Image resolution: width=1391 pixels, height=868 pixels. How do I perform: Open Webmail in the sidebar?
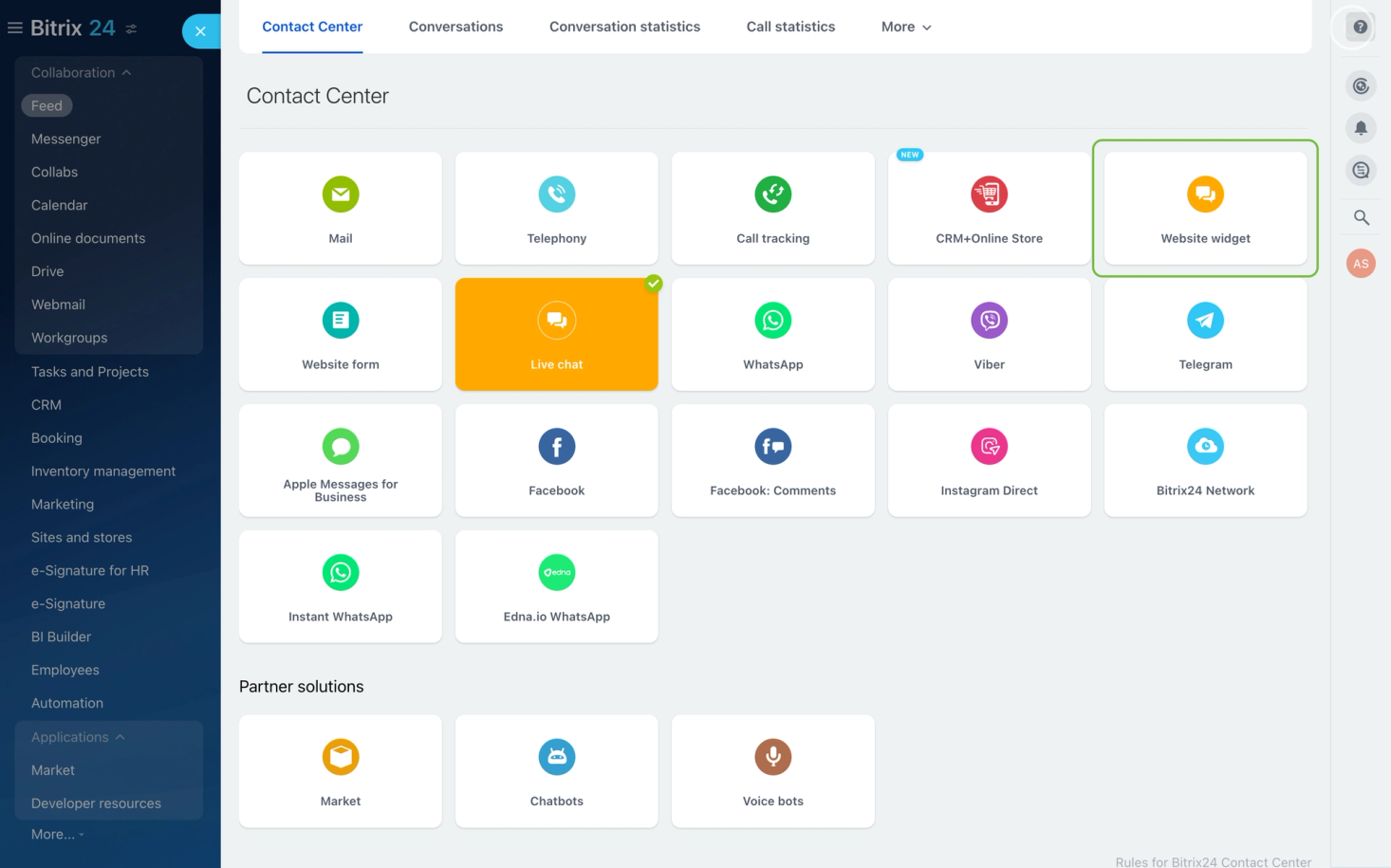58,305
